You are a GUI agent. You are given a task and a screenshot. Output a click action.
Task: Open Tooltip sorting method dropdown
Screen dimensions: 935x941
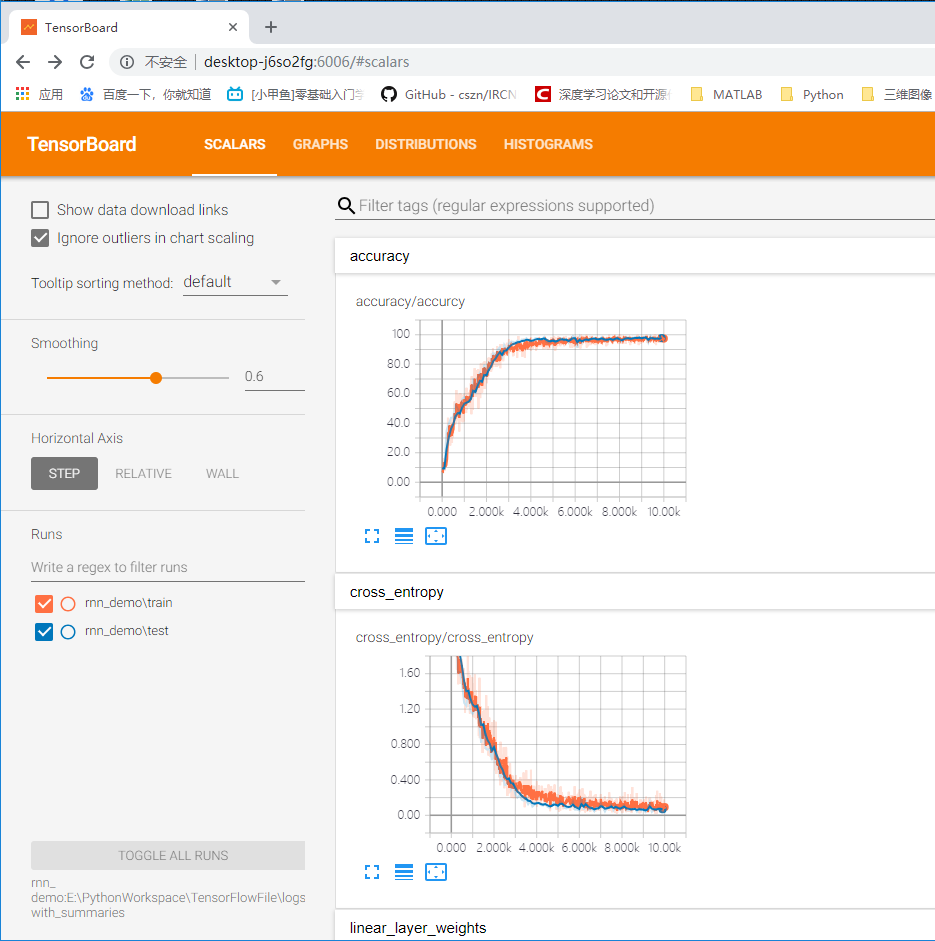point(235,282)
